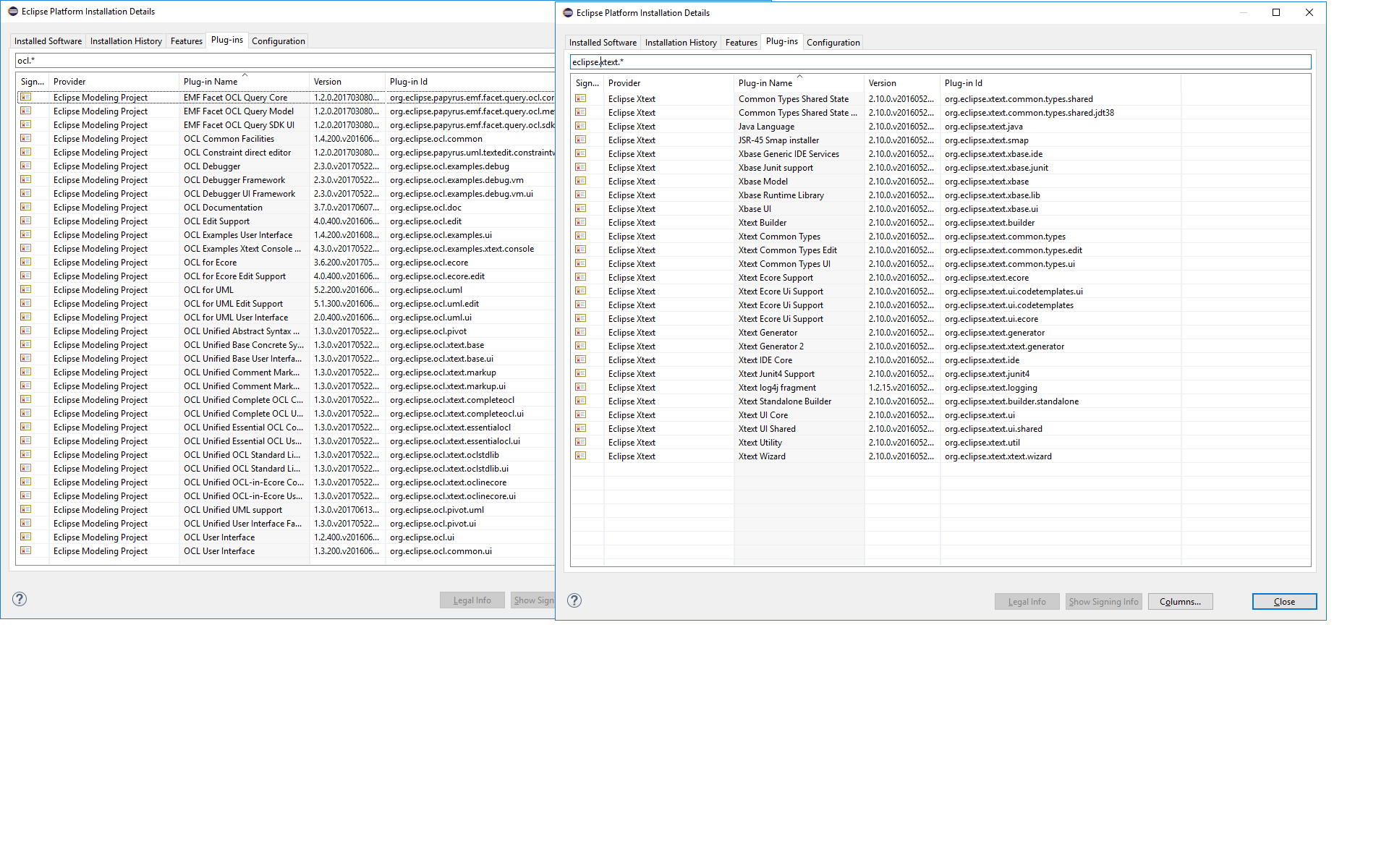This screenshot has height=868, width=1389.
Task: Switch to Installation History tab in right window
Action: pyautogui.click(x=681, y=43)
